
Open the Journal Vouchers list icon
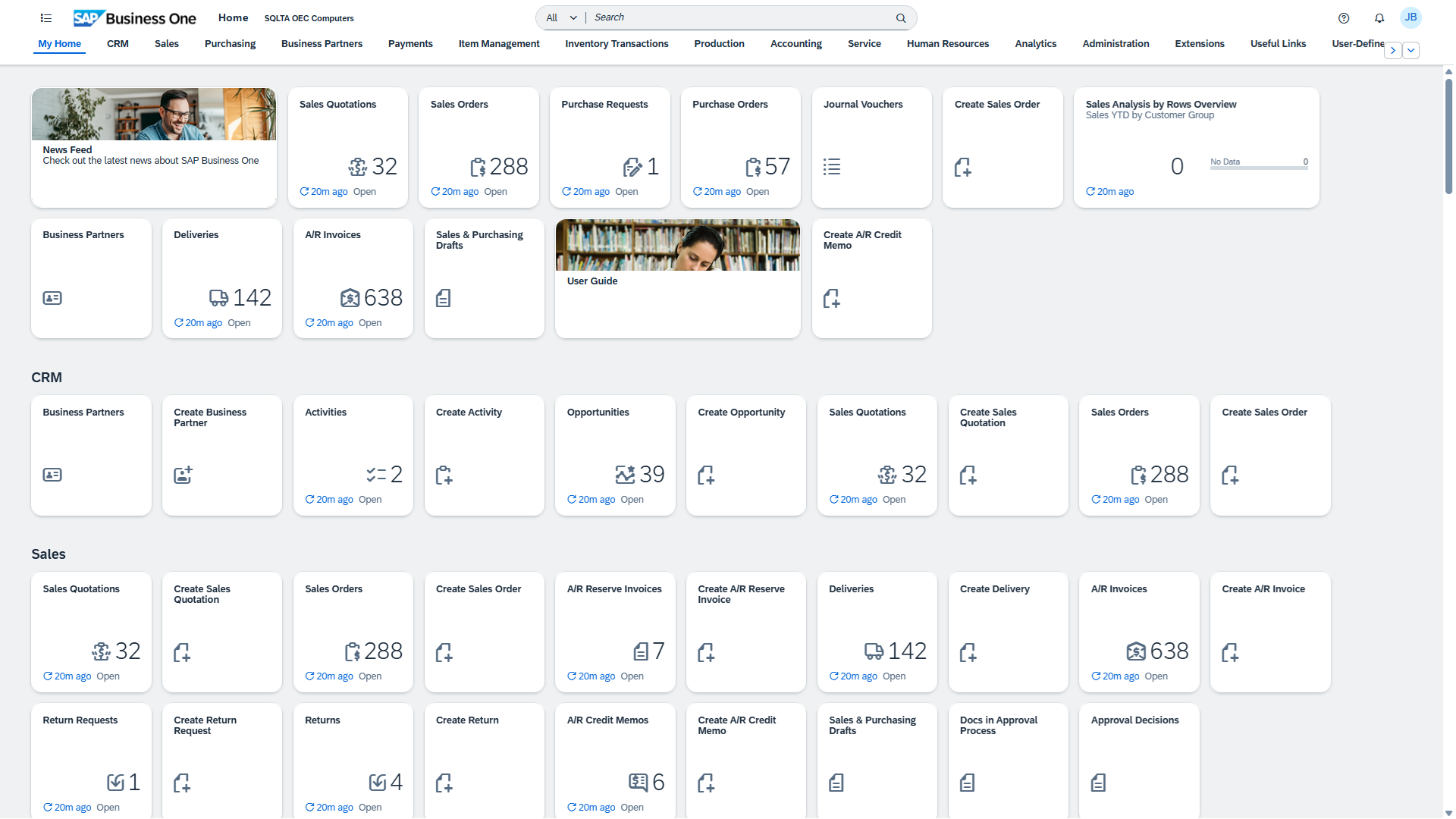(x=832, y=167)
